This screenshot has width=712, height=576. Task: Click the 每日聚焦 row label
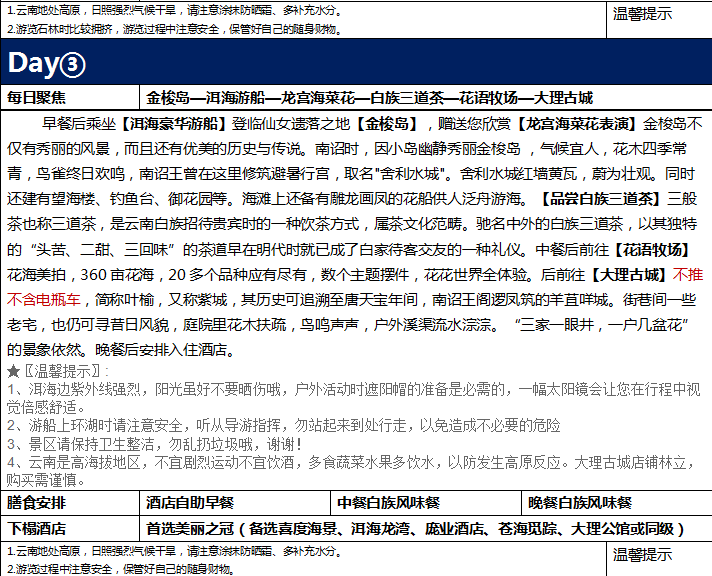[37, 98]
